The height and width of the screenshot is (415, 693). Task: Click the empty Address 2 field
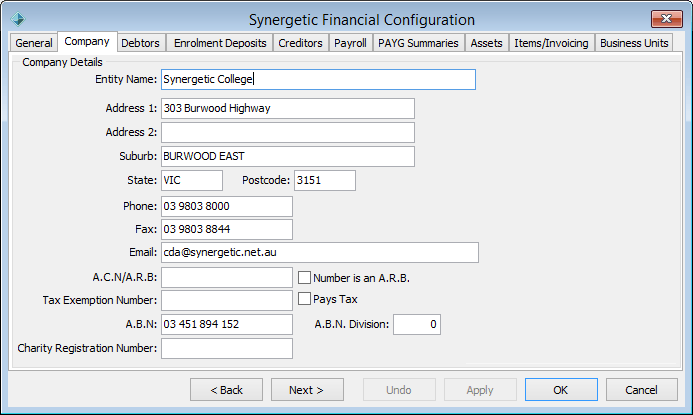288,133
